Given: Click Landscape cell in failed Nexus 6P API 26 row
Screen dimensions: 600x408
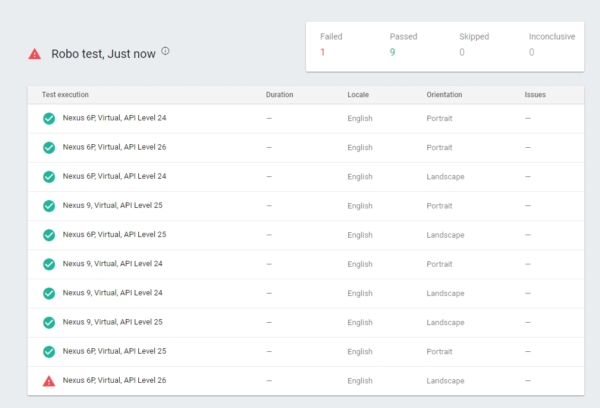Looking at the screenshot, I should click(445, 381).
